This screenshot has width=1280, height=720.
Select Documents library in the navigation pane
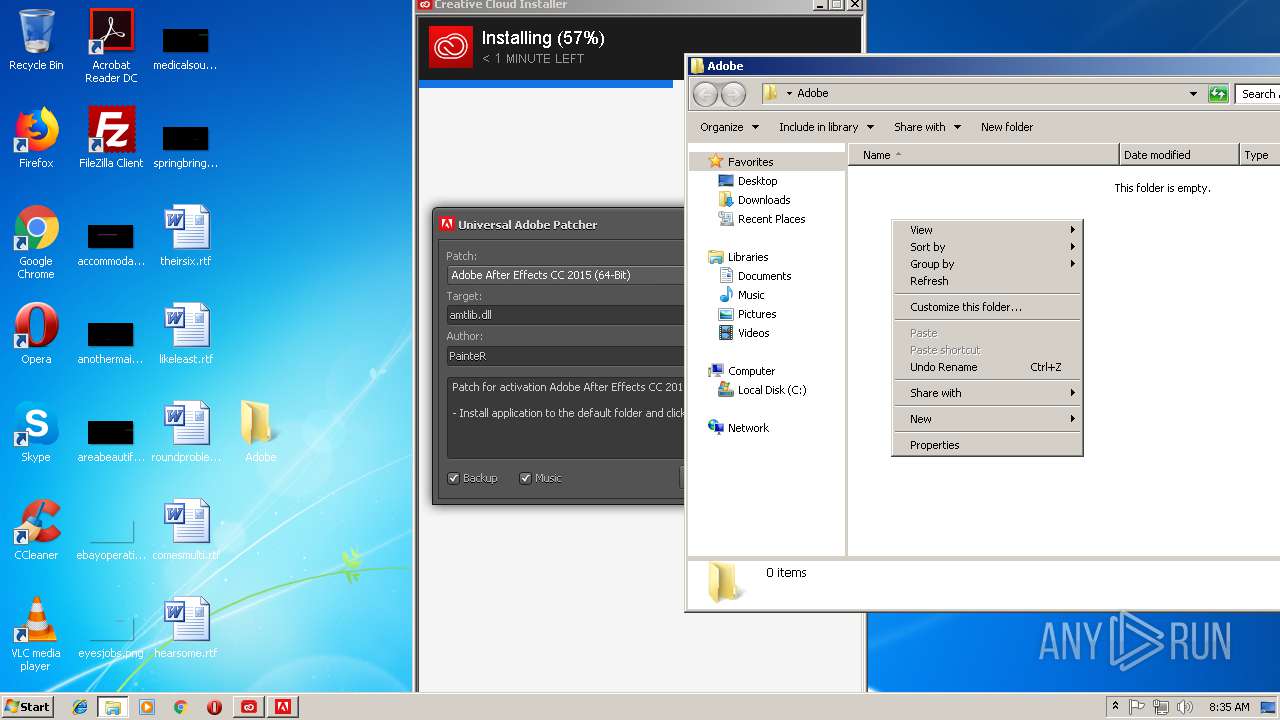pyautogui.click(x=764, y=276)
